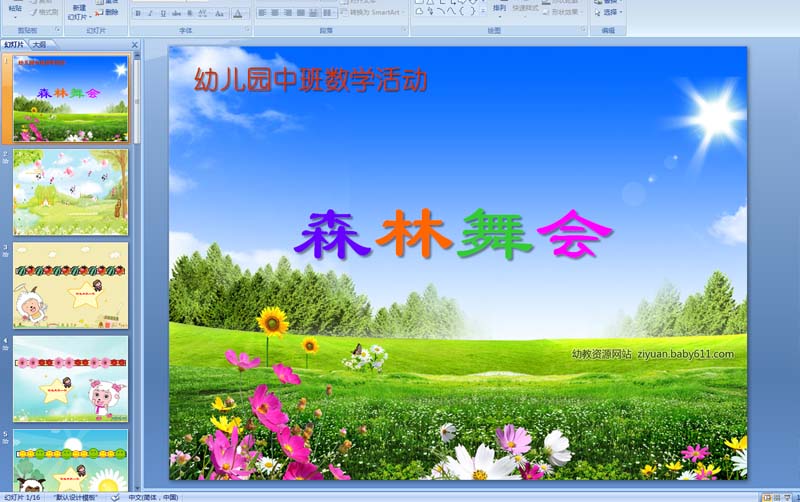800x502 pixels.
Task: Open the 排列 arrange dropdown
Action: tap(499, 10)
